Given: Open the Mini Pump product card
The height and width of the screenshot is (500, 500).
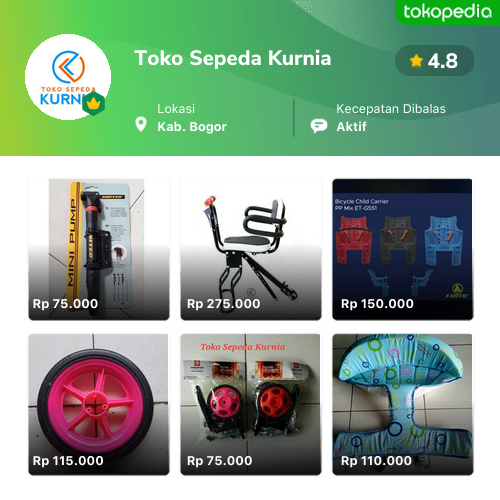Looking at the screenshot, I should coord(99,249).
